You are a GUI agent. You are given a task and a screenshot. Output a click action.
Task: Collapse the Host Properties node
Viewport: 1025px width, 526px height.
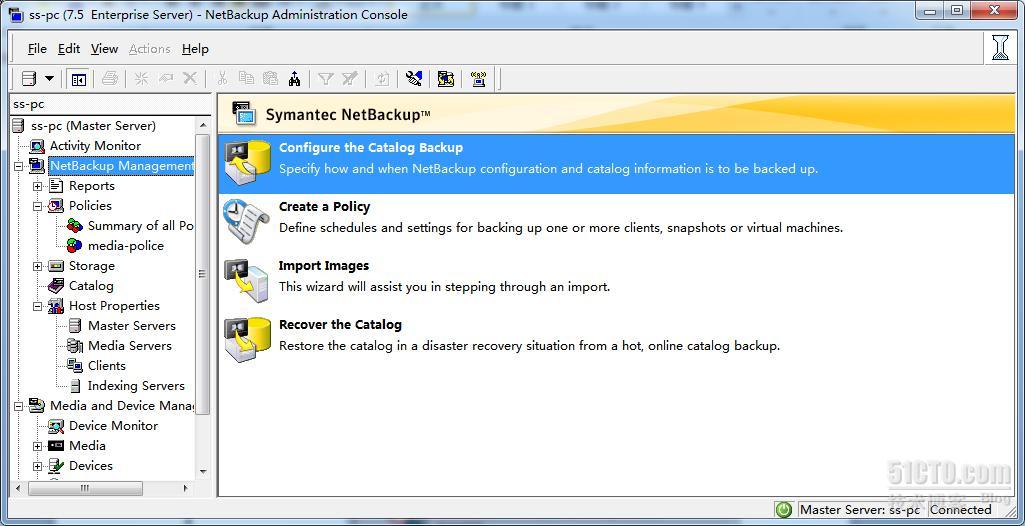click(x=37, y=306)
